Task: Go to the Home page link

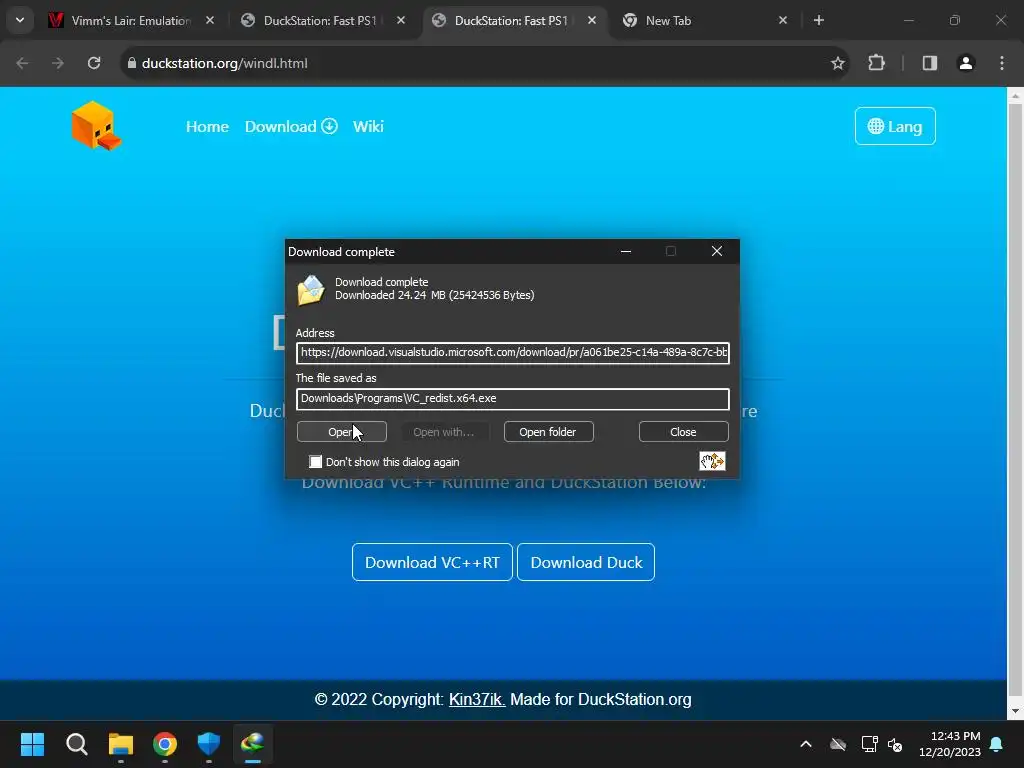Action: 207,127
